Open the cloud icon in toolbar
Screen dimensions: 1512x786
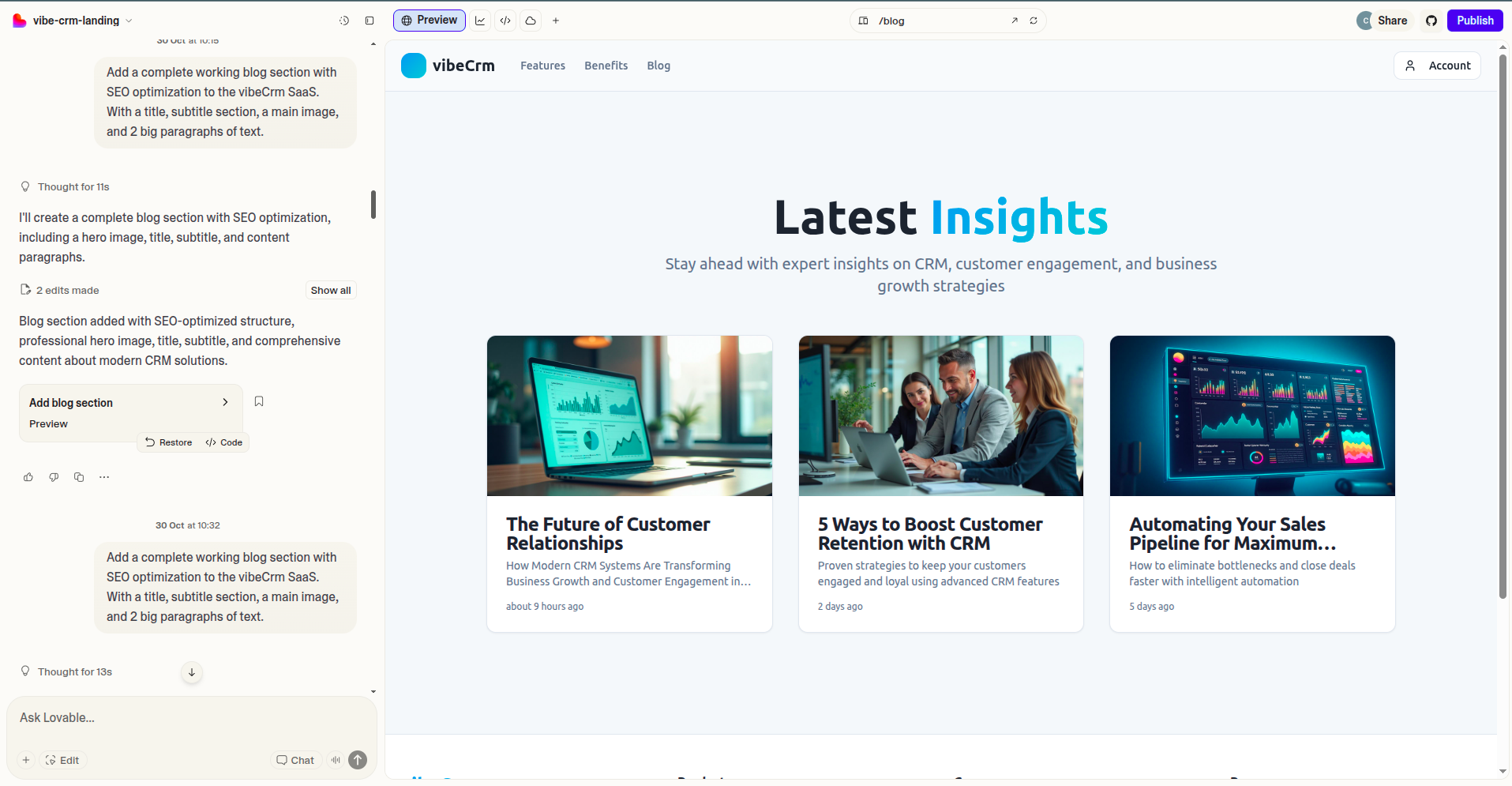click(x=531, y=21)
